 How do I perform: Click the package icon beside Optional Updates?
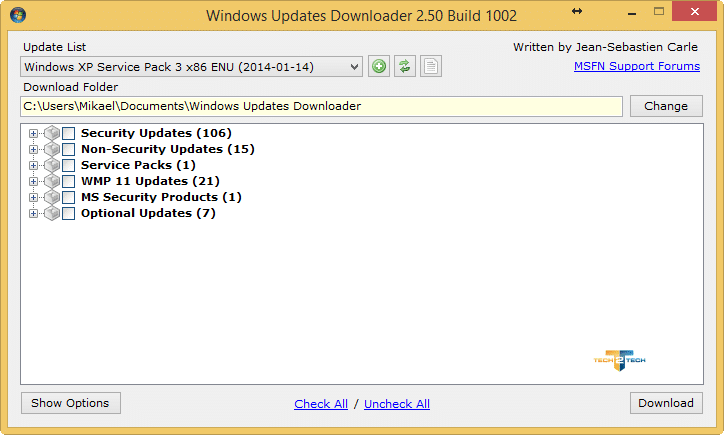pos(52,213)
